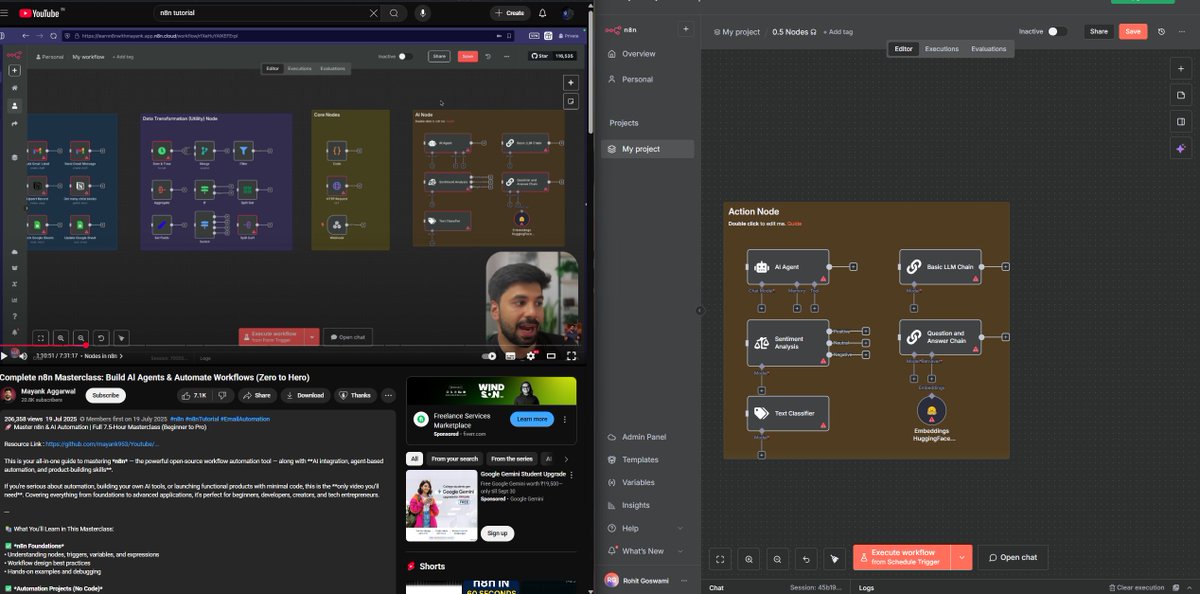Select the Embeddings HuggingFace node

pos(932,411)
